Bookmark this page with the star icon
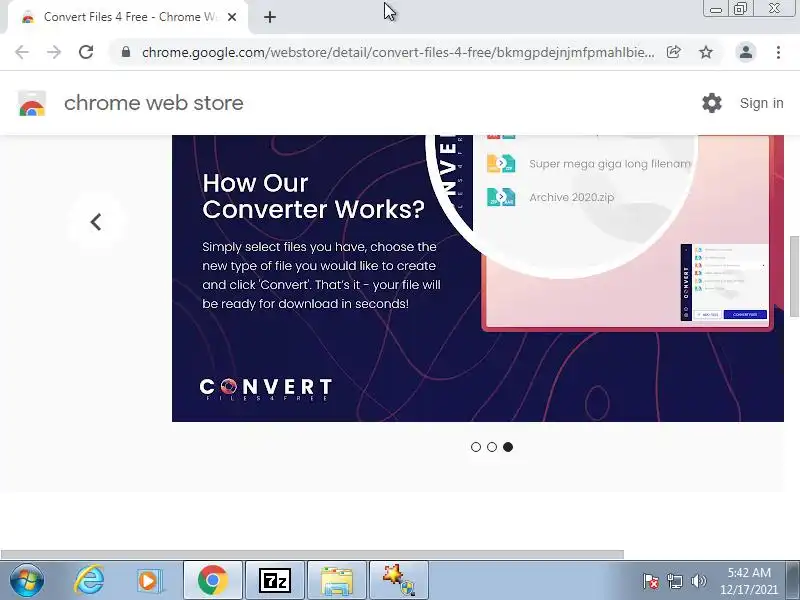Screen dimensions: 800x600 [706, 52]
